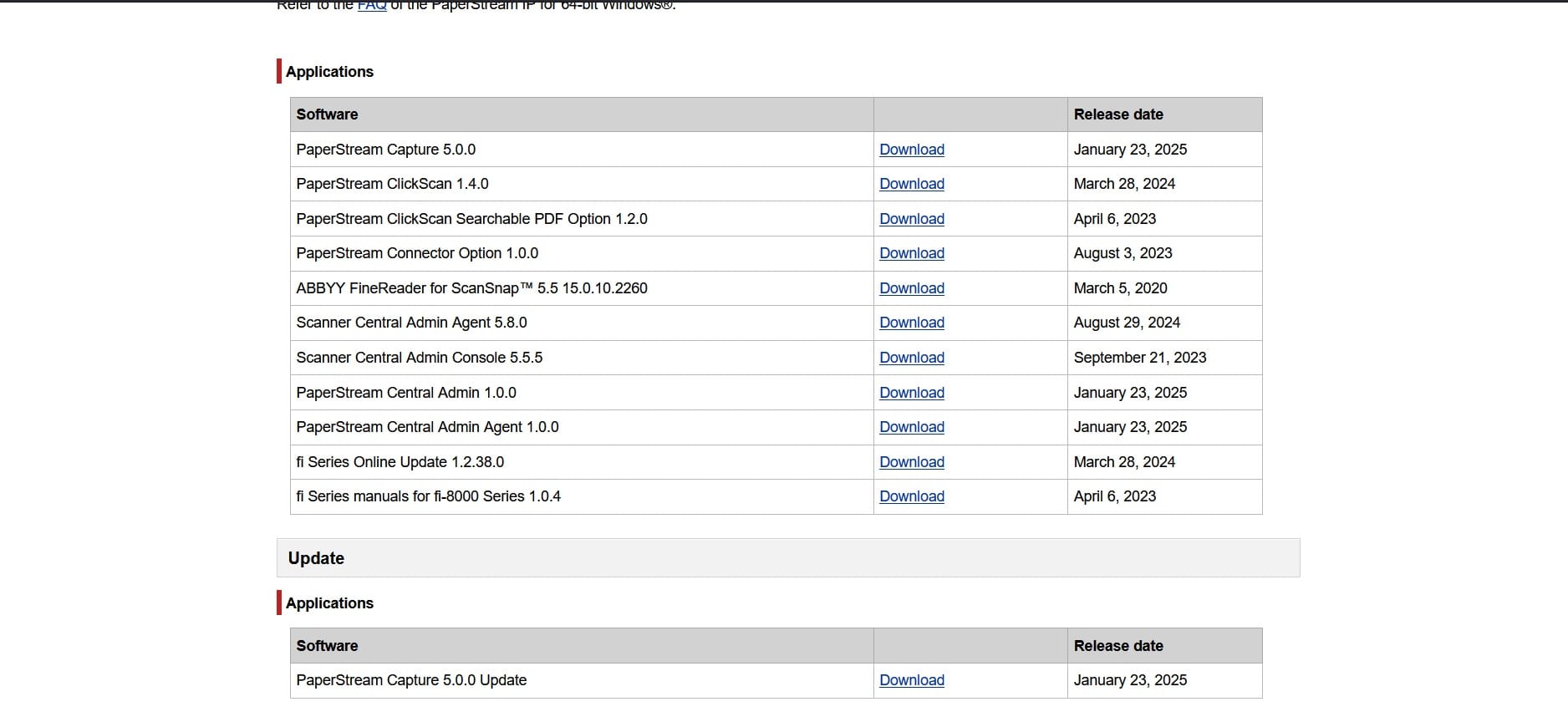Click the Release date header in first table

[x=1117, y=114]
